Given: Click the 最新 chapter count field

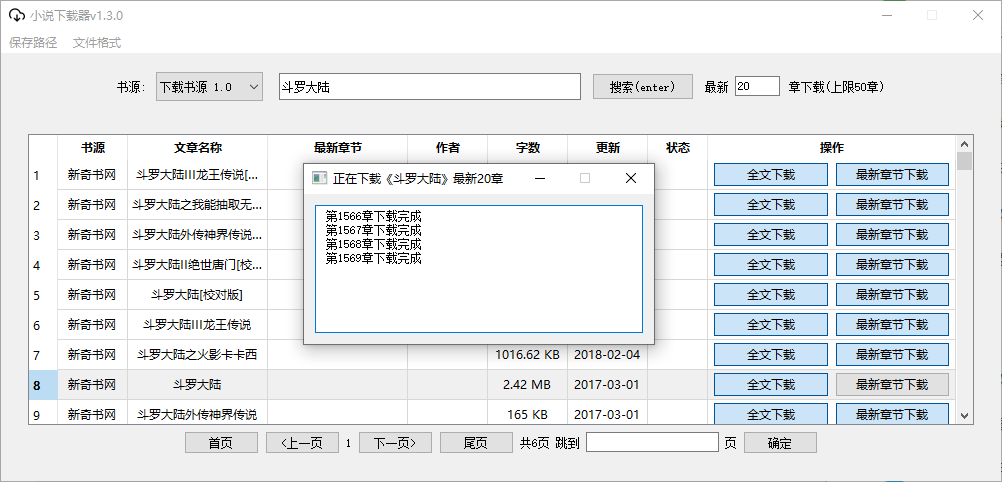Looking at the screenshot, I should coord(757,87).
